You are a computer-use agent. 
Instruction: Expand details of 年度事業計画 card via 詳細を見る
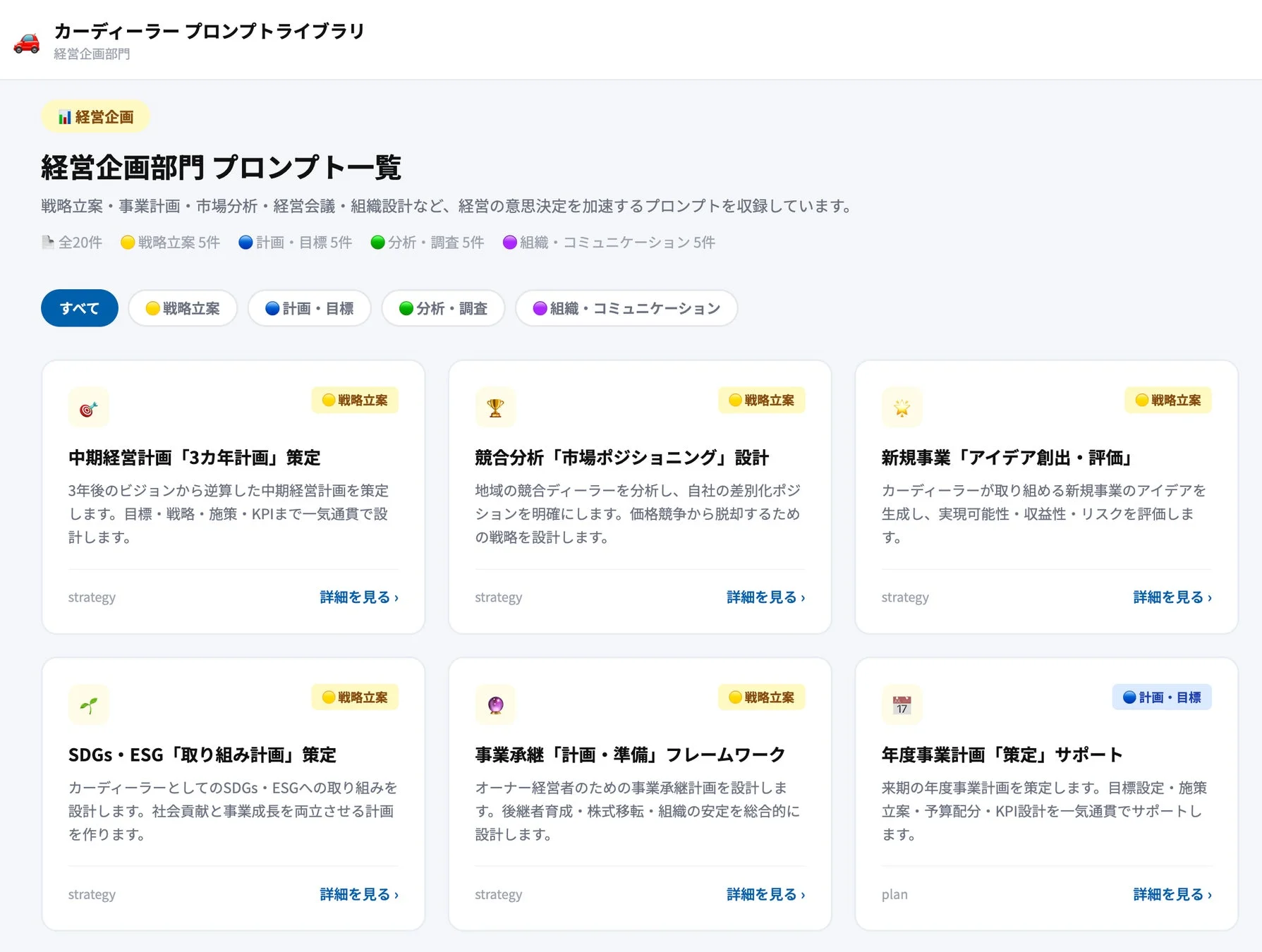(1171, 894)
